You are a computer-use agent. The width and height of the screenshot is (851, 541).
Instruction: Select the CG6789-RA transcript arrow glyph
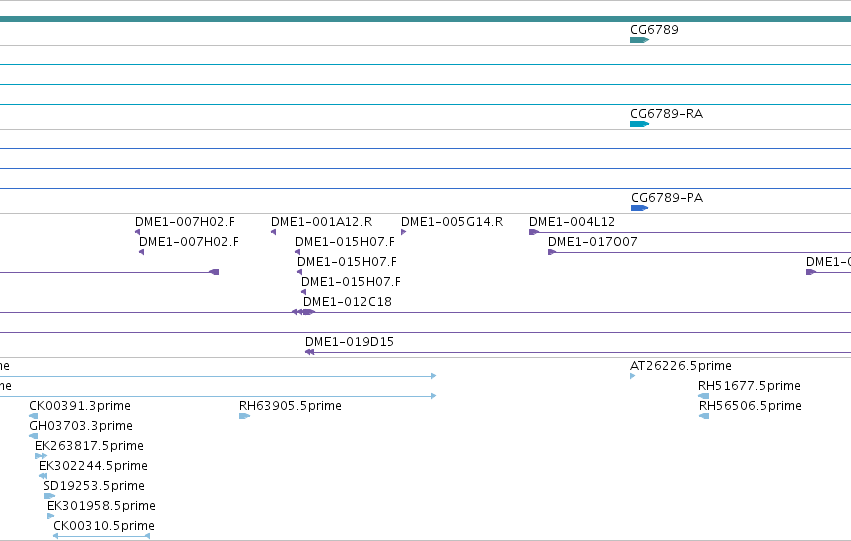pos(639,124)
